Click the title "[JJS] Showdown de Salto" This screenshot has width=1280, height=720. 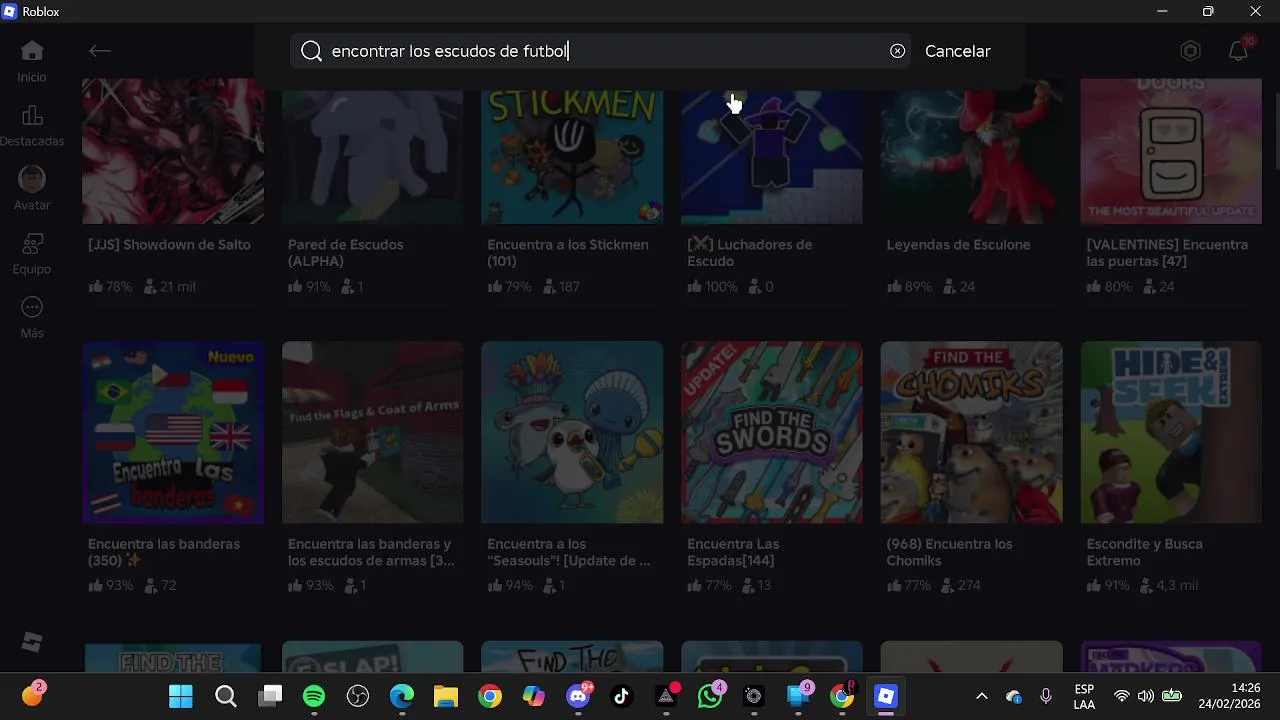[x=169, y=245]
